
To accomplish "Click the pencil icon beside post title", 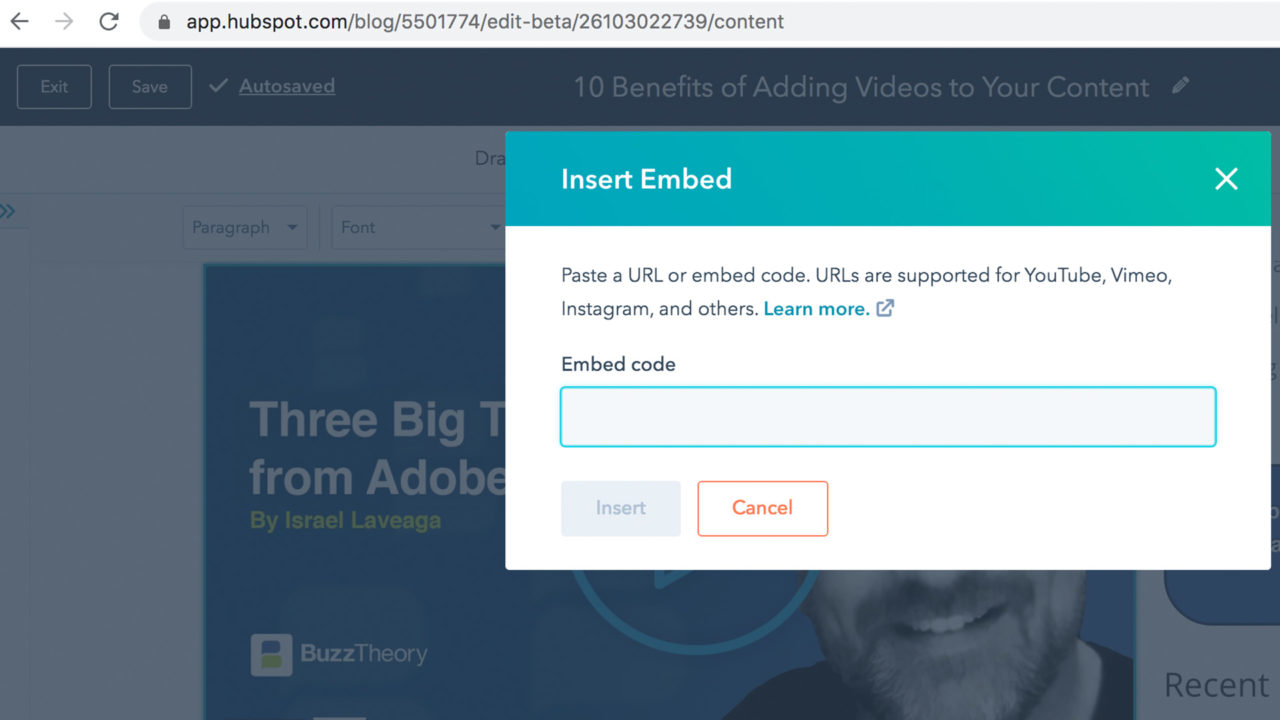I will 1181,86.
